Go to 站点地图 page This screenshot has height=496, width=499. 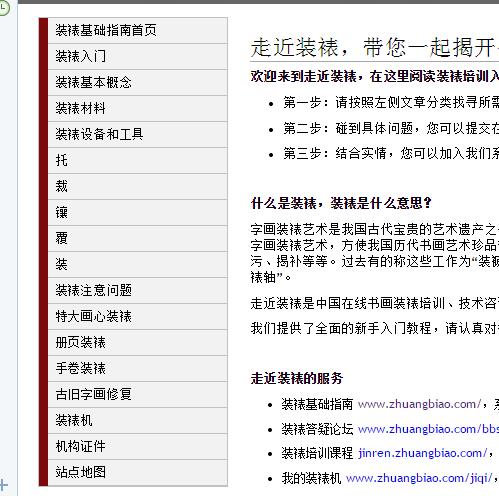click(x=138, y=472)
